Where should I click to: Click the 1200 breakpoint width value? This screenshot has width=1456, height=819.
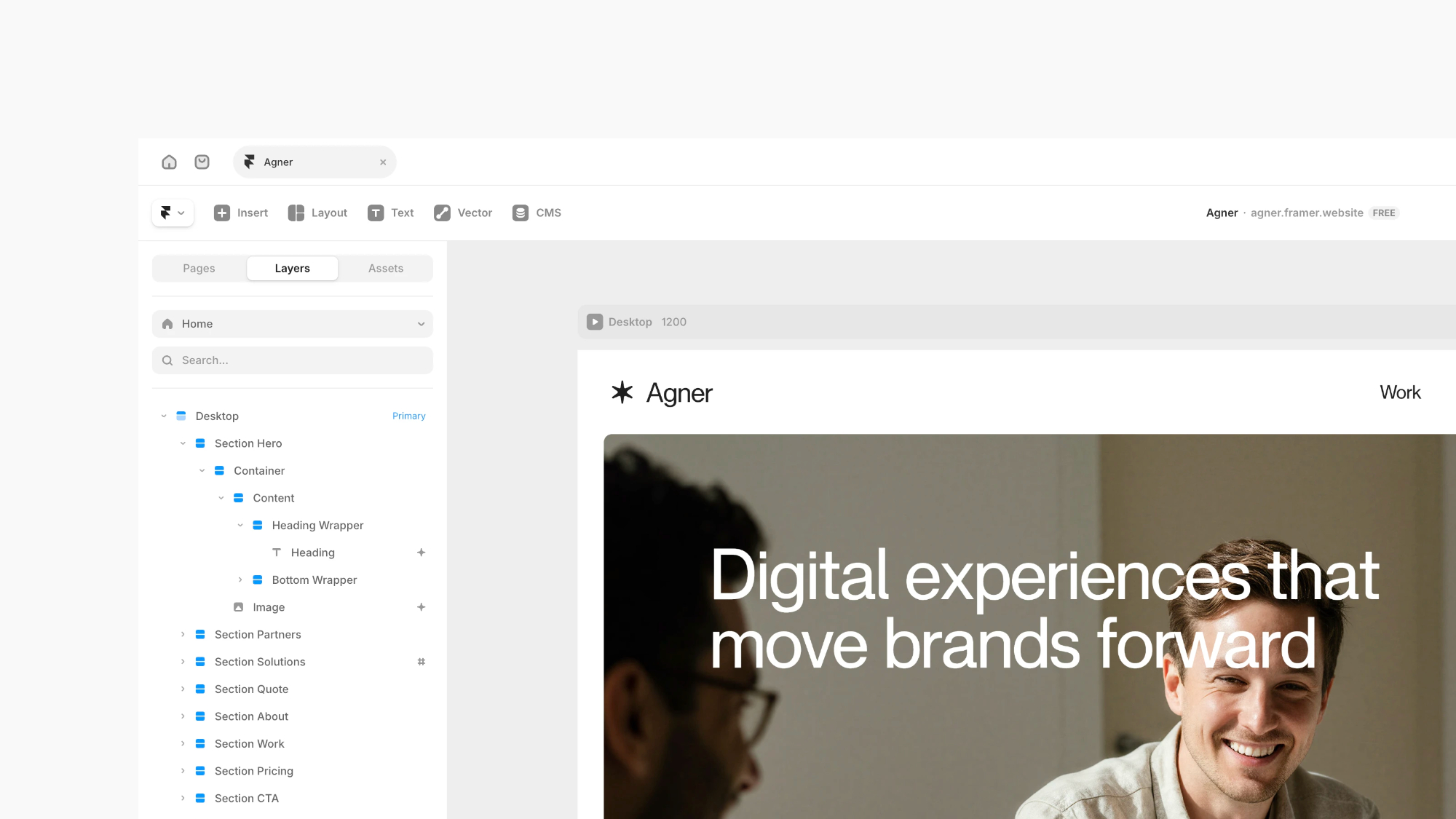pyautogui.click(x=674, y=322)
